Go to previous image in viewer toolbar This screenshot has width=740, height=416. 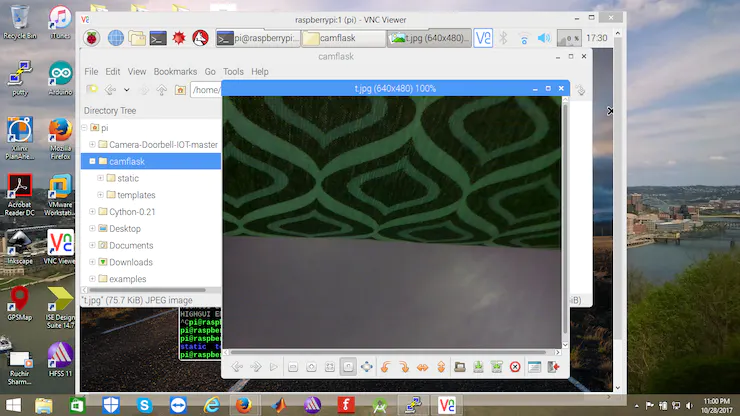pos(237,367)
